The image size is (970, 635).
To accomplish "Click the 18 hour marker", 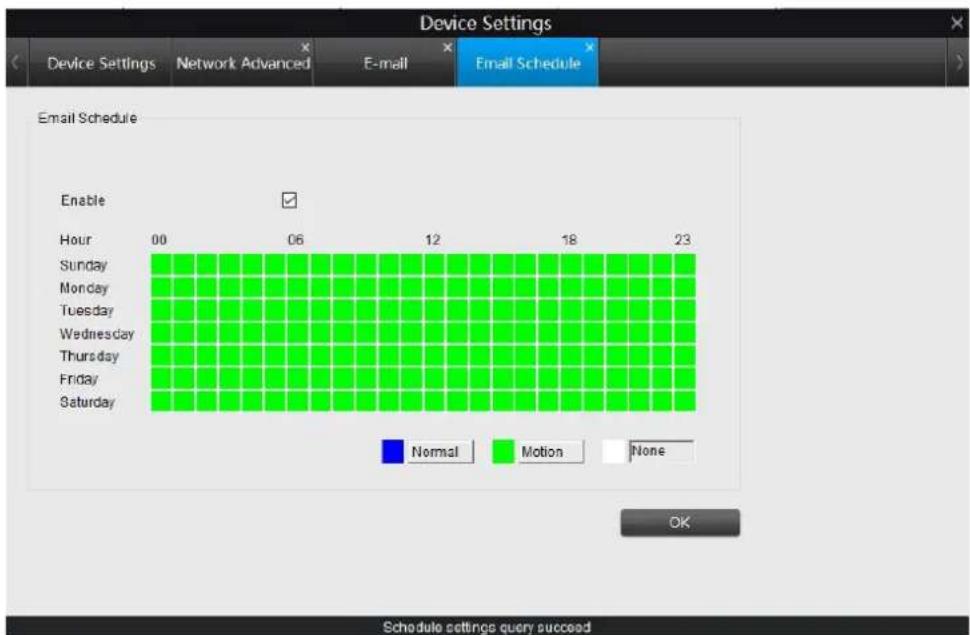I will pos(569,240).
